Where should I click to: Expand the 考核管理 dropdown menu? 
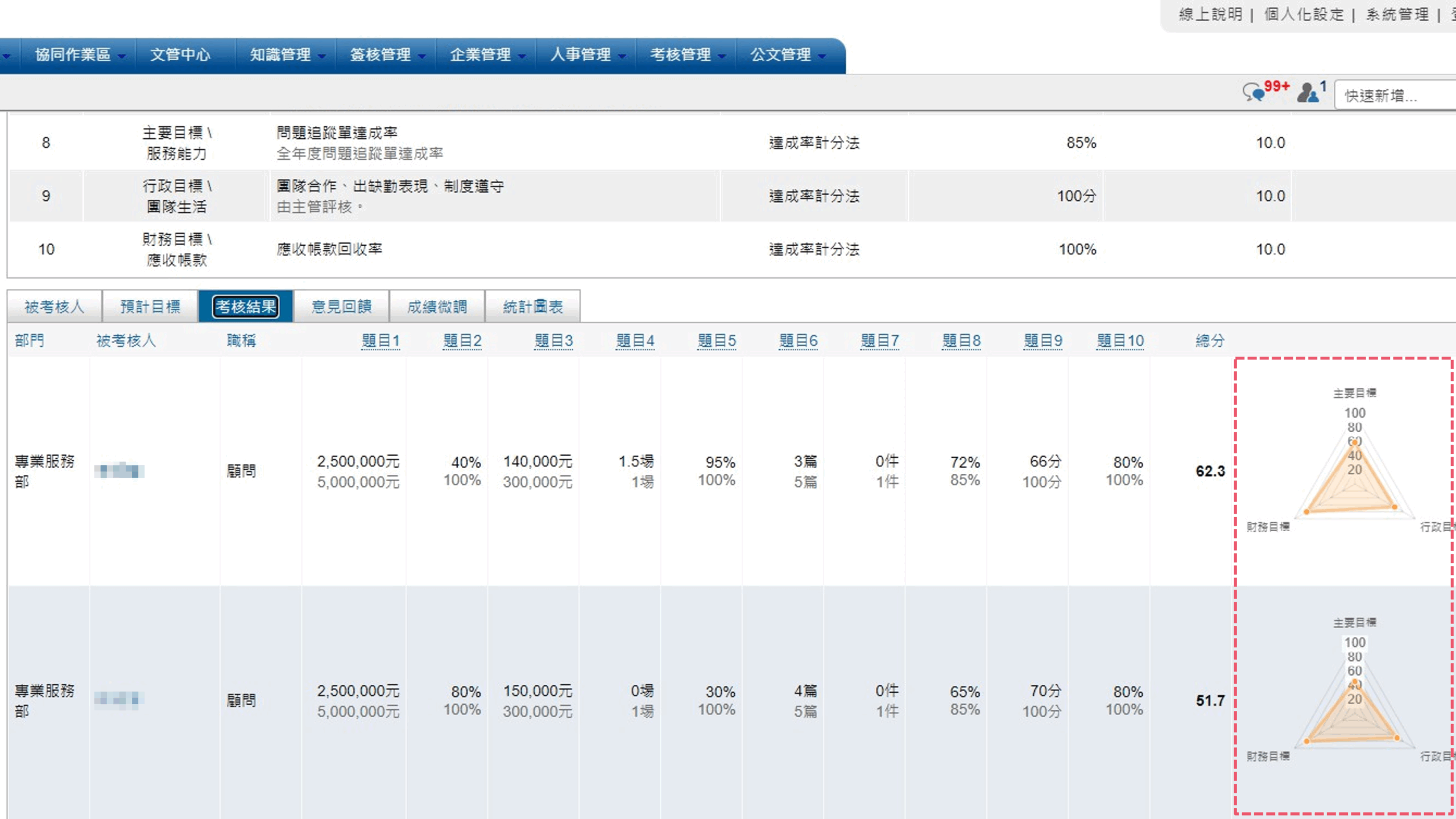coord(687,55)
